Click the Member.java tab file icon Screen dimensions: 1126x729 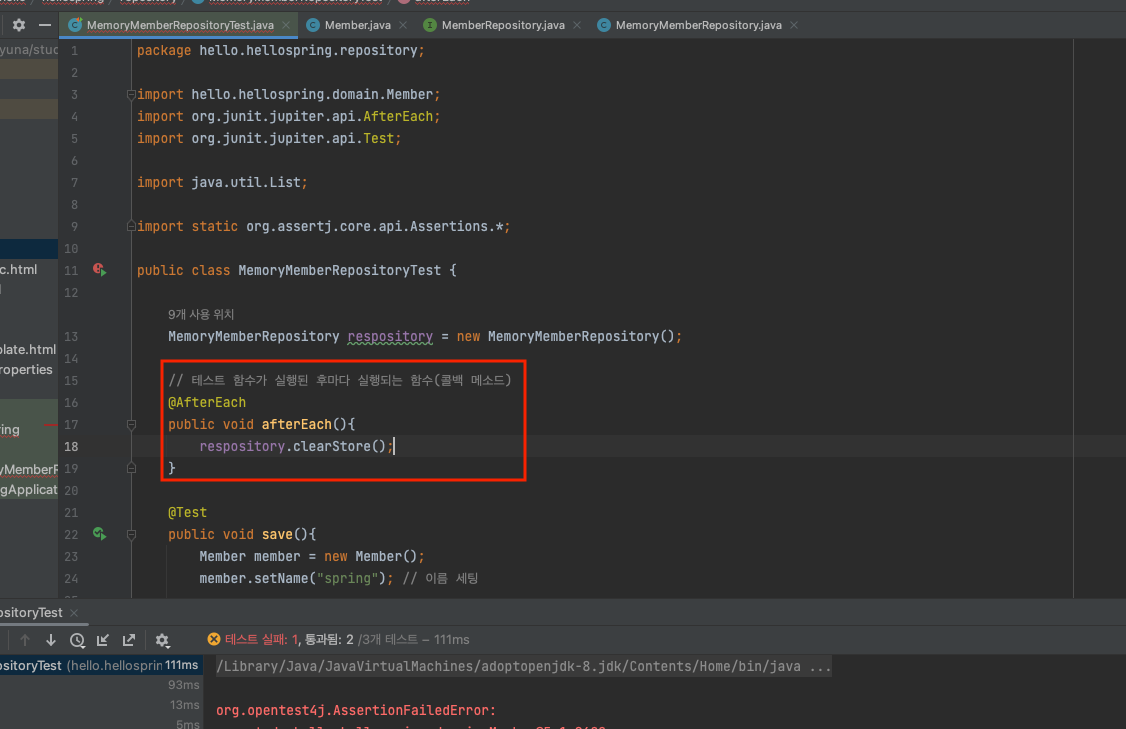[x=313, y=25]
